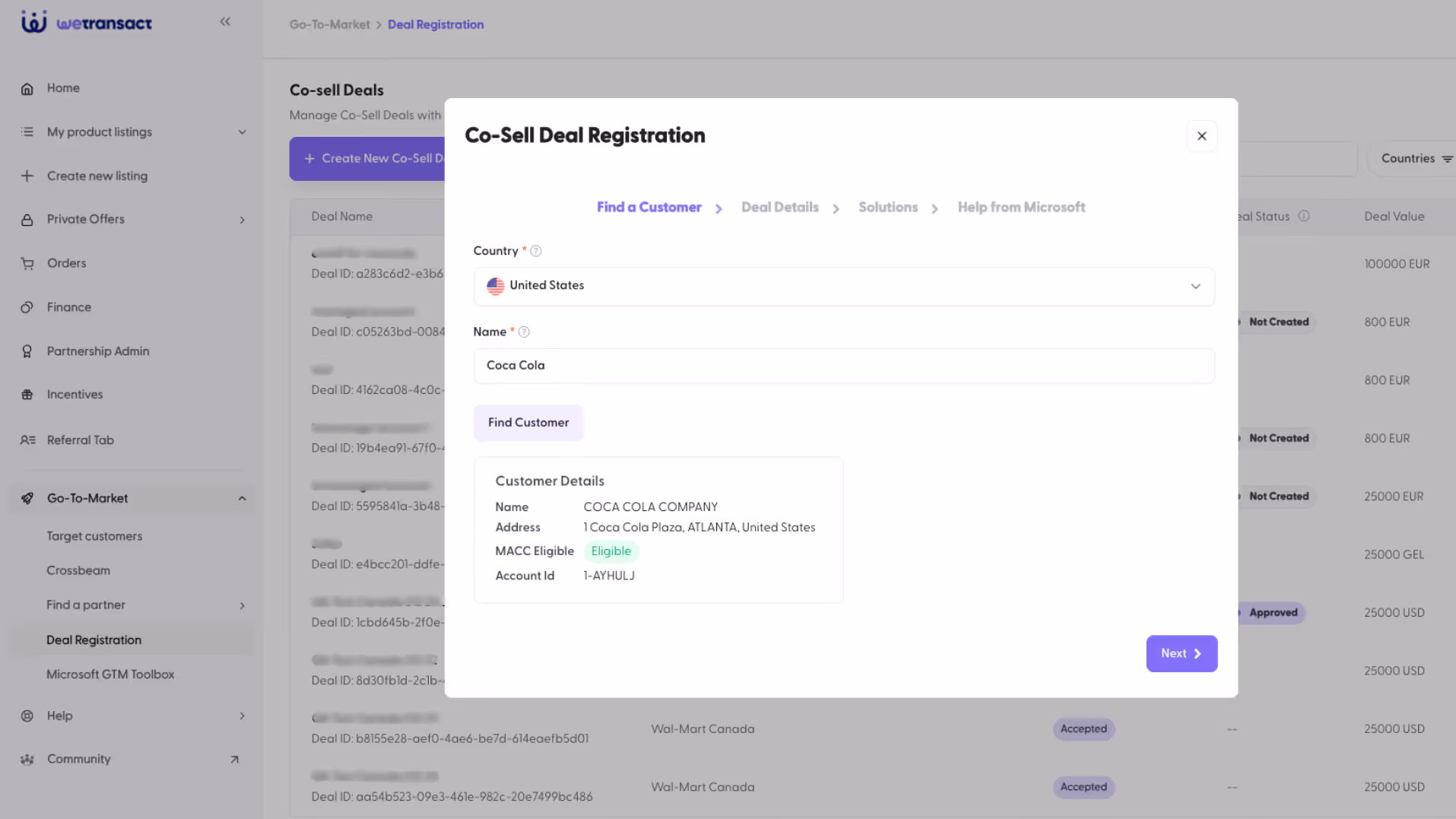Click the Go-To-Market rocket icon
1456x819 pixels.
click(x=27, y=499)
